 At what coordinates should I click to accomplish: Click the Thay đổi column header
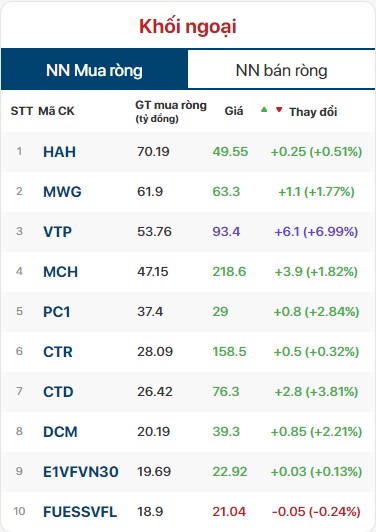tap(313, 112)
